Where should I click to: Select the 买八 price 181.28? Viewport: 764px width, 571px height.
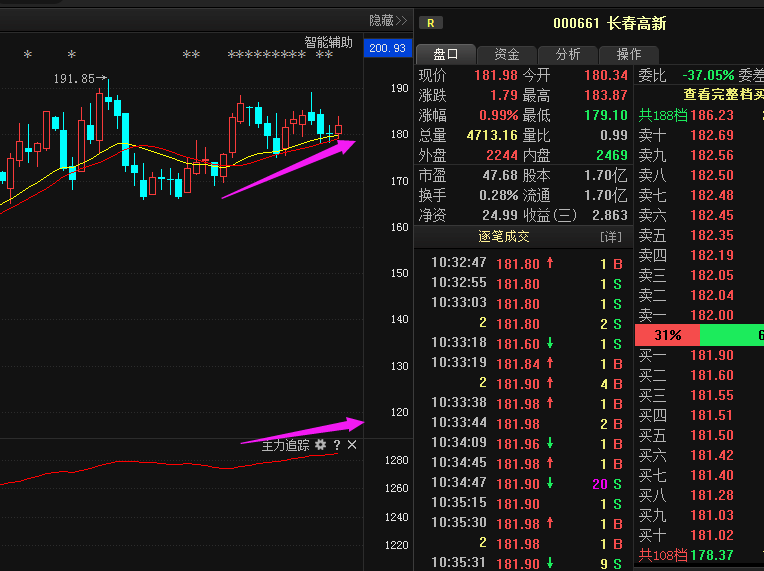(x=712, y=495)
